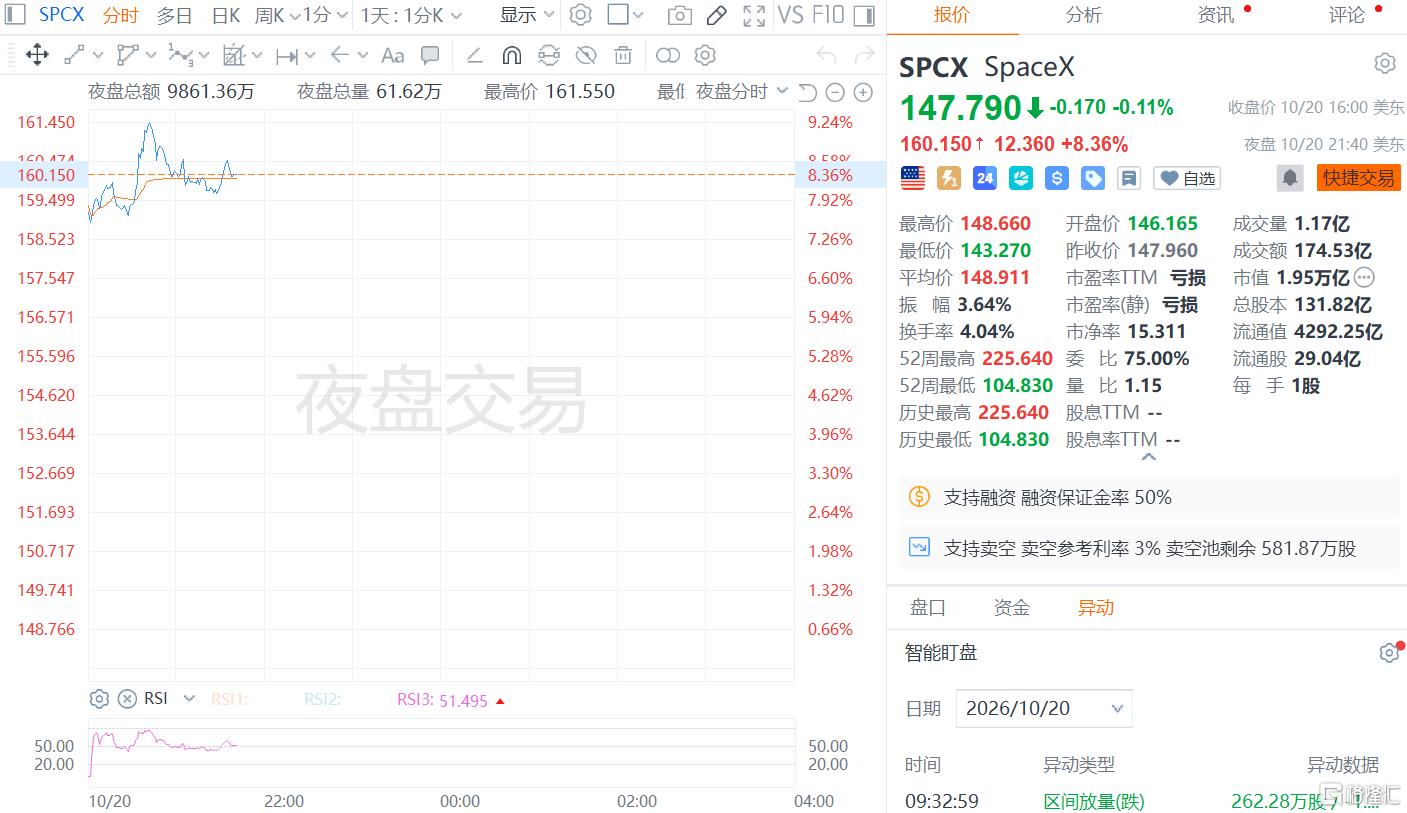The width and height of the screenshot is (1407, 813).
Task: Expand the RSI indicator dropdown arrow
Action: coord(189,699)
